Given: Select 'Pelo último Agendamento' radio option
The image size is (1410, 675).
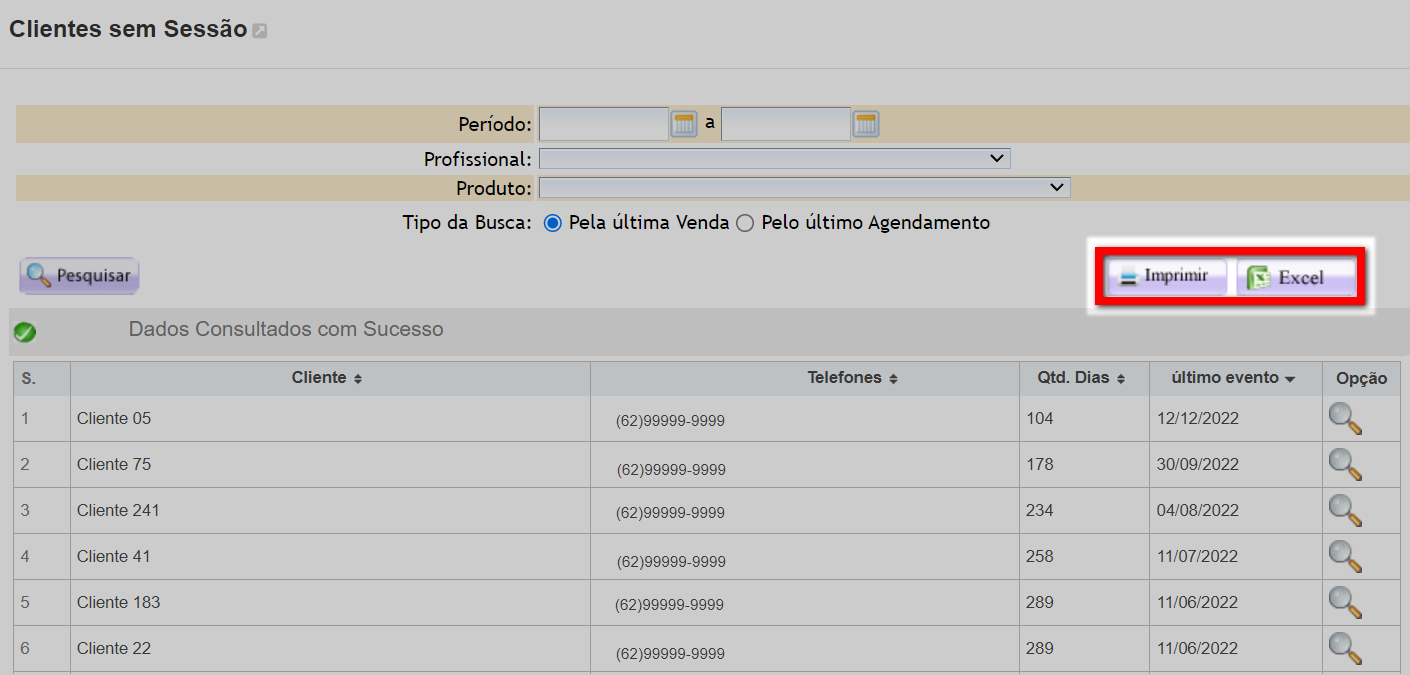Looking at the screenshot, I should coord(745,224).
